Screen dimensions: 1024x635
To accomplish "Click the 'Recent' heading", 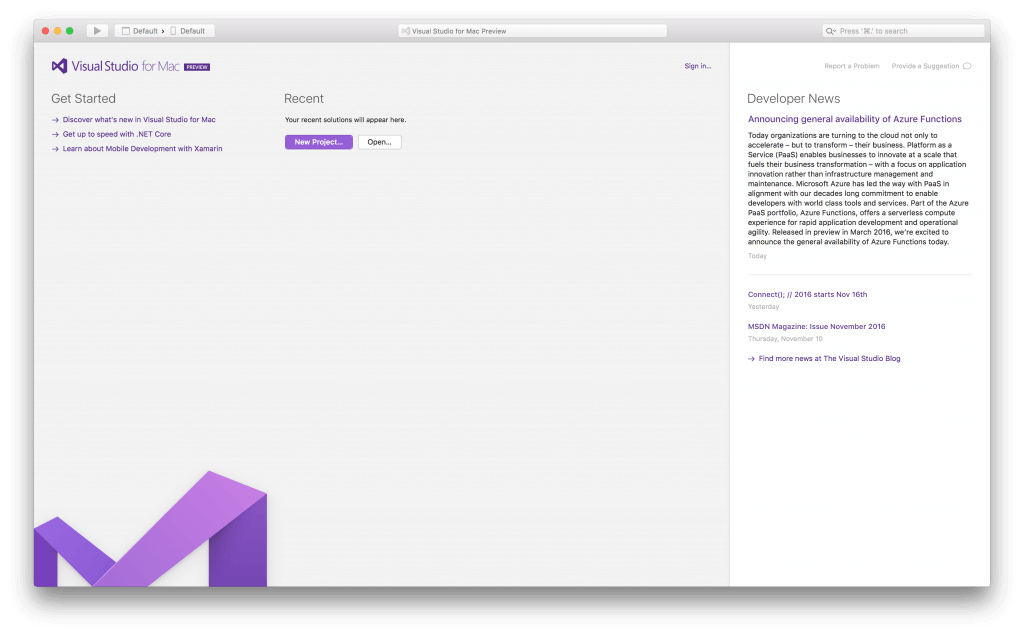I will click(304, 99).
